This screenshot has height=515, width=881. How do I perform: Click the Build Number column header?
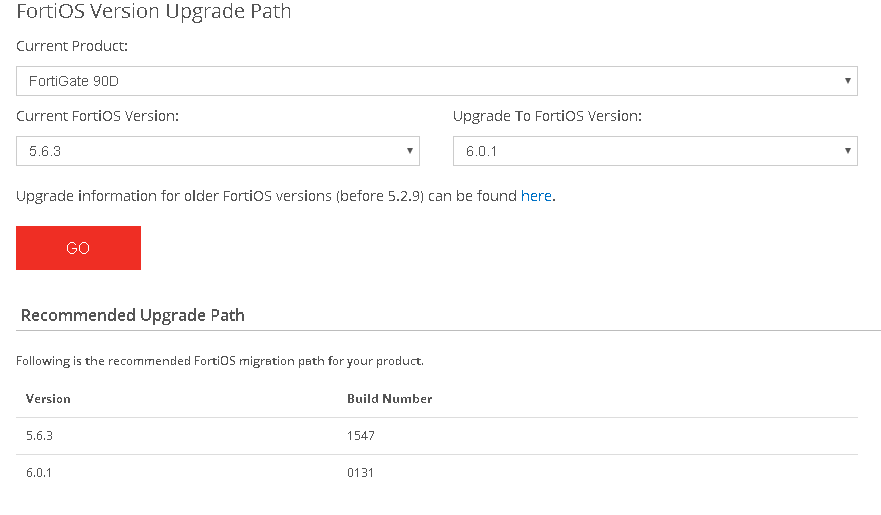click(389, 398)
